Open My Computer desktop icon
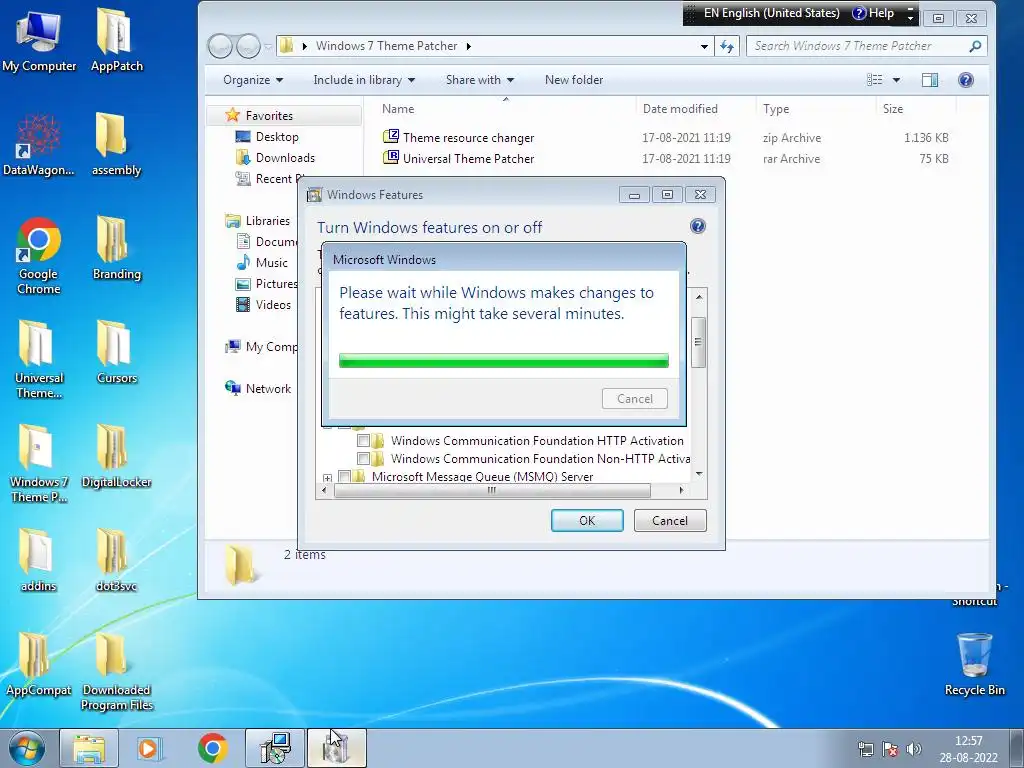 pos(39,40)
